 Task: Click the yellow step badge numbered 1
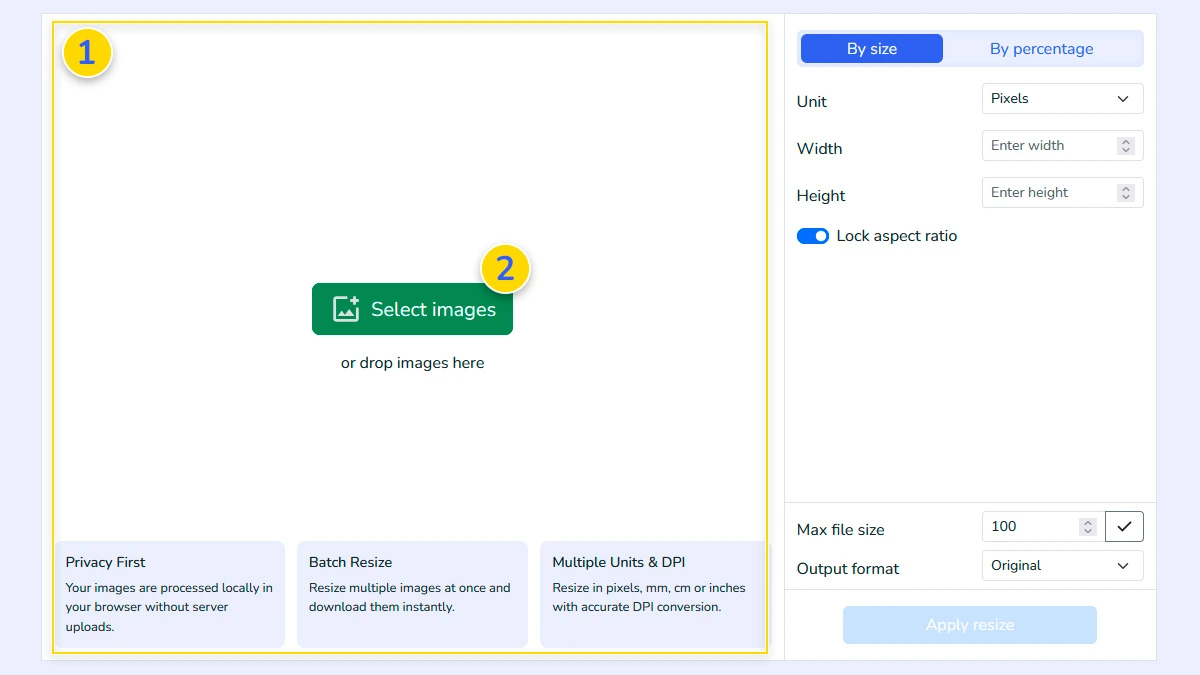87,52
